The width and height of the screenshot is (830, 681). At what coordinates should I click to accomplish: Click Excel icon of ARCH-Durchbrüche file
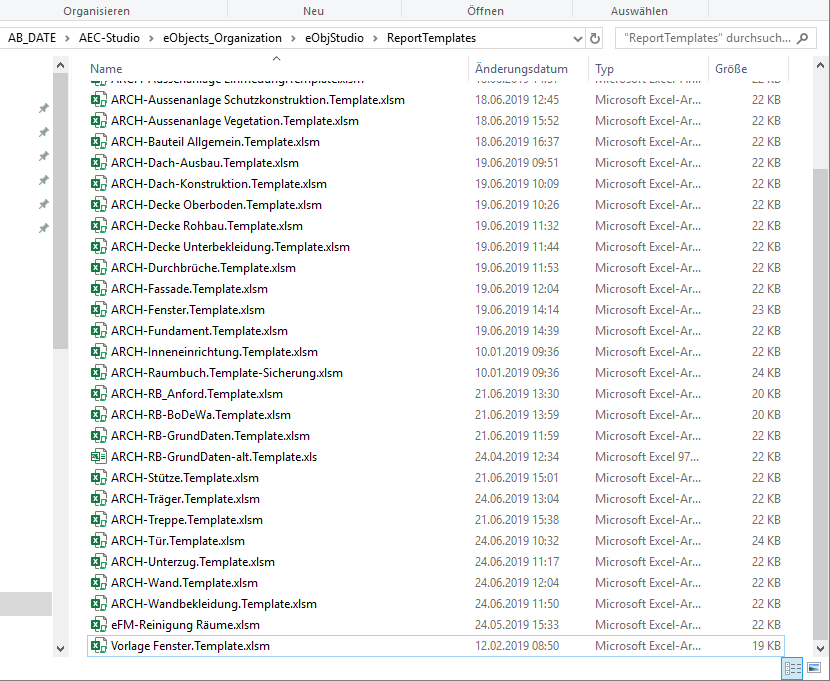click(98, 268)
